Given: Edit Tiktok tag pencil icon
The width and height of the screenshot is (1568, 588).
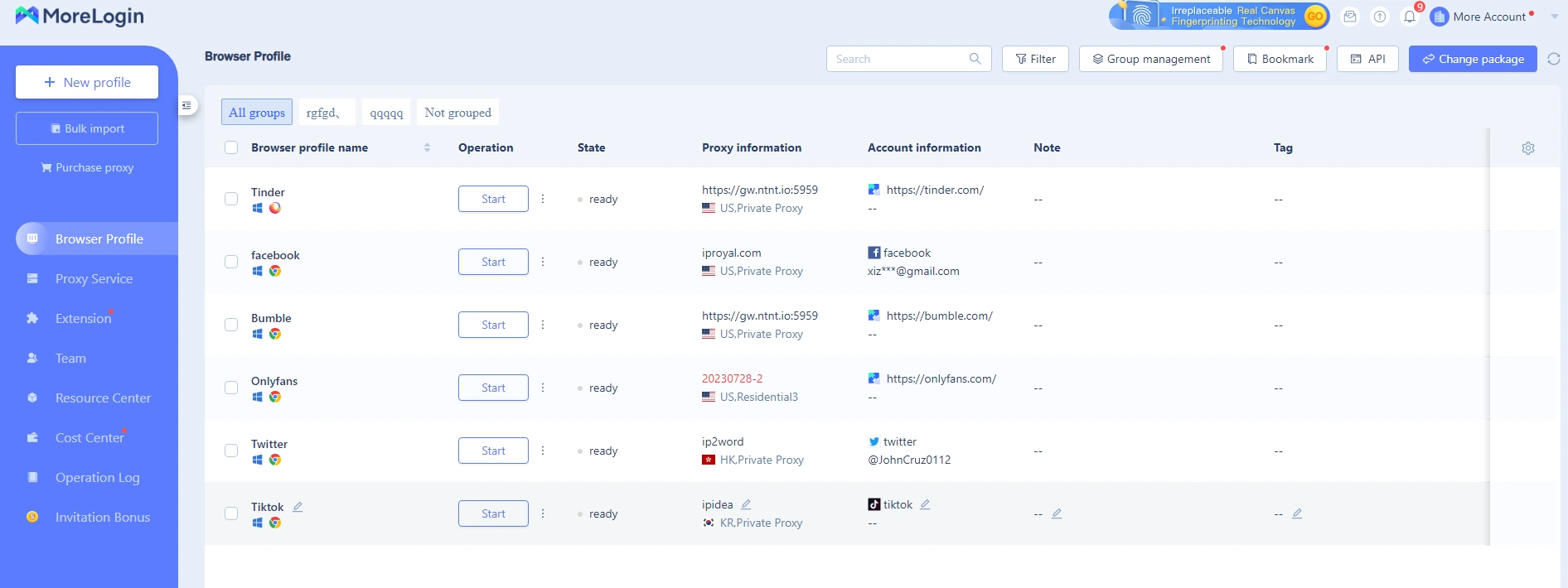Looking at the screenshot, I should tap(1297, 513).
